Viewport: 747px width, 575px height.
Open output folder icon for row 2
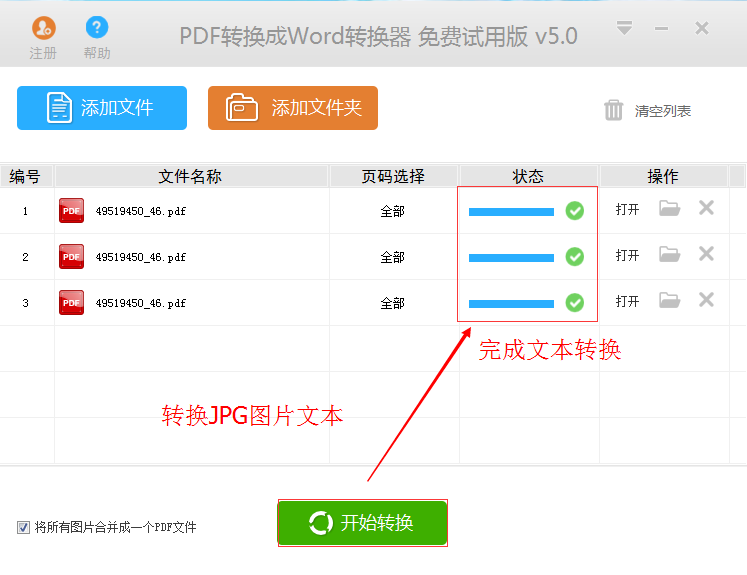coord(669,254)
